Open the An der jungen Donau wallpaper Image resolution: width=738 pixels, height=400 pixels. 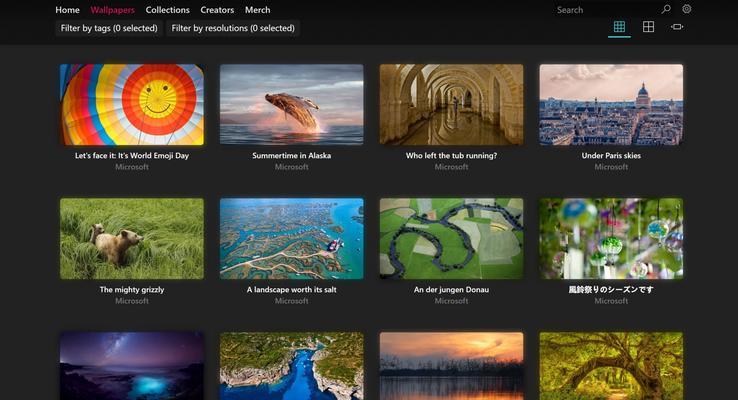pyautogui.click(x=451, y=239)
